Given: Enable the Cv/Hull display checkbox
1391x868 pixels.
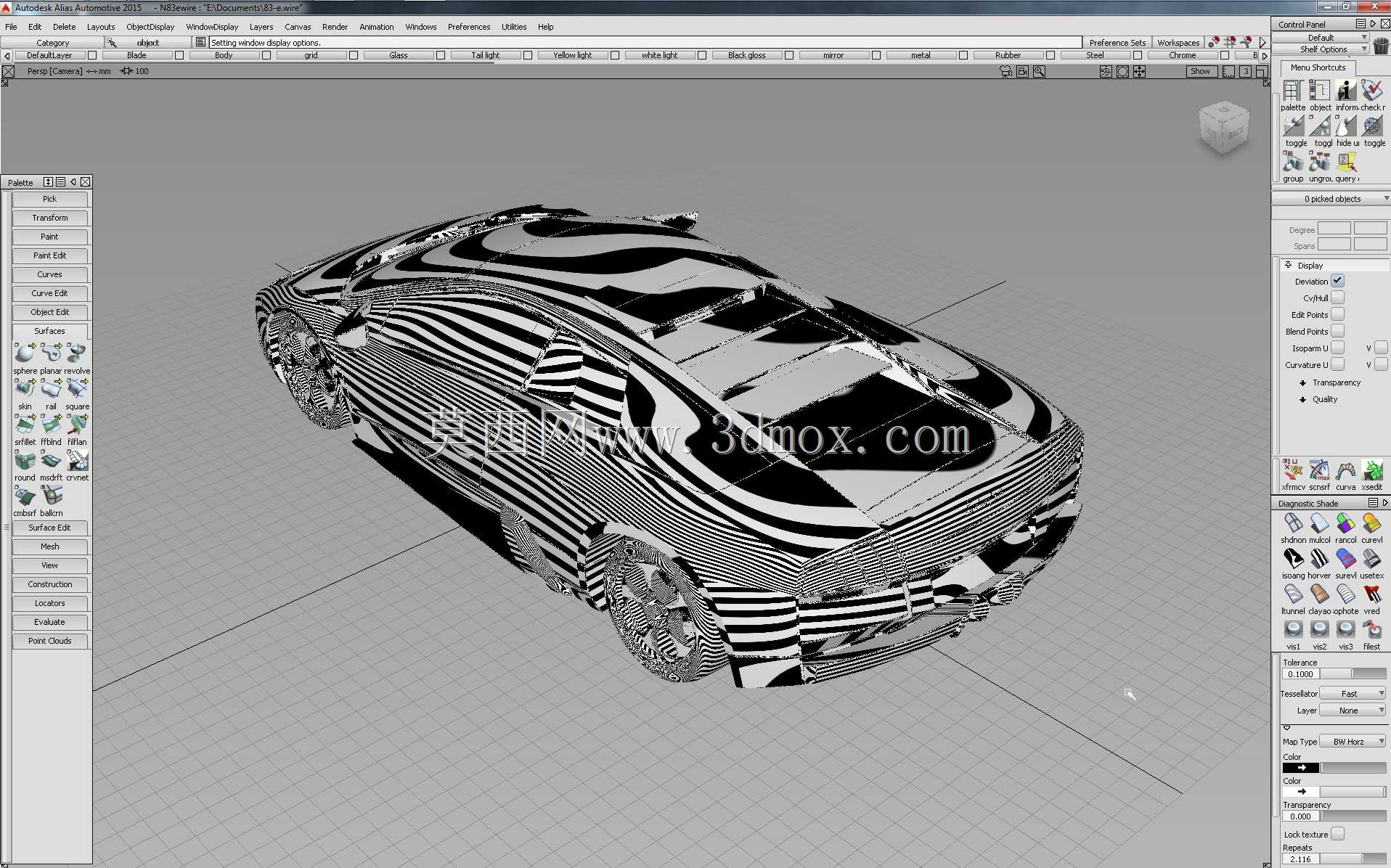Looking at the screenshot, I should coord(1337,298).
